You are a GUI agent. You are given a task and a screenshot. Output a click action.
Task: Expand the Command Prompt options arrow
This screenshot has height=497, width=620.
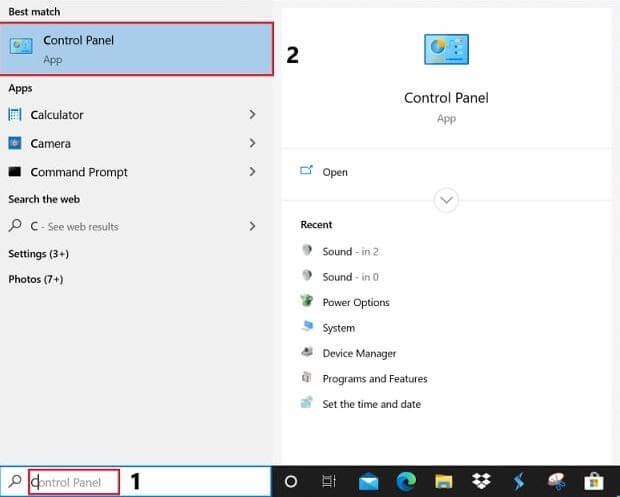pos(252,172)
